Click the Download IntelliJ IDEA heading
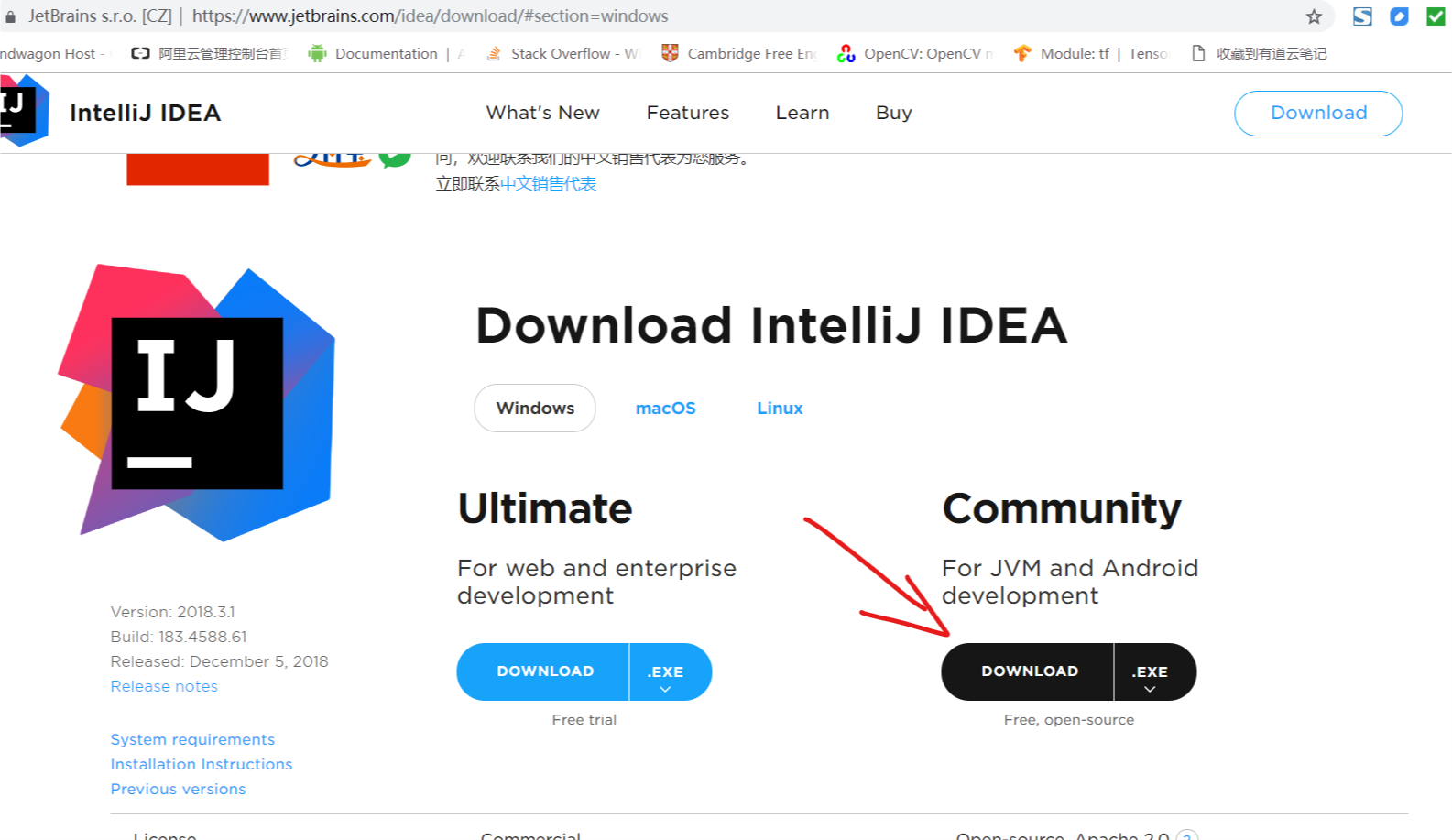 tap(771, 325)
